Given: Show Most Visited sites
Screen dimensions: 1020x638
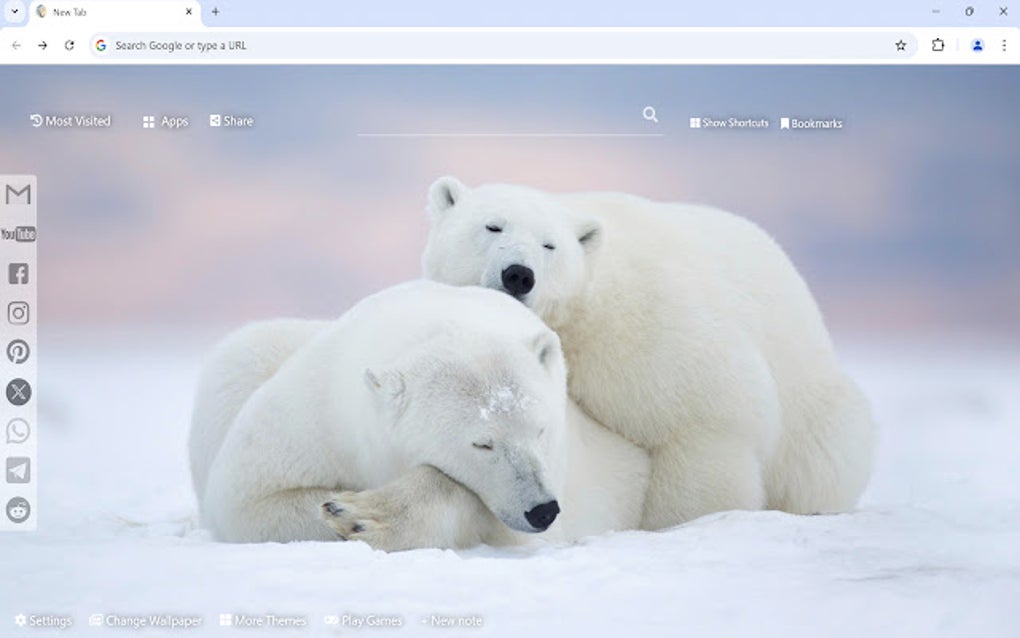Looking at the screenshot, I should coord(70,120).
